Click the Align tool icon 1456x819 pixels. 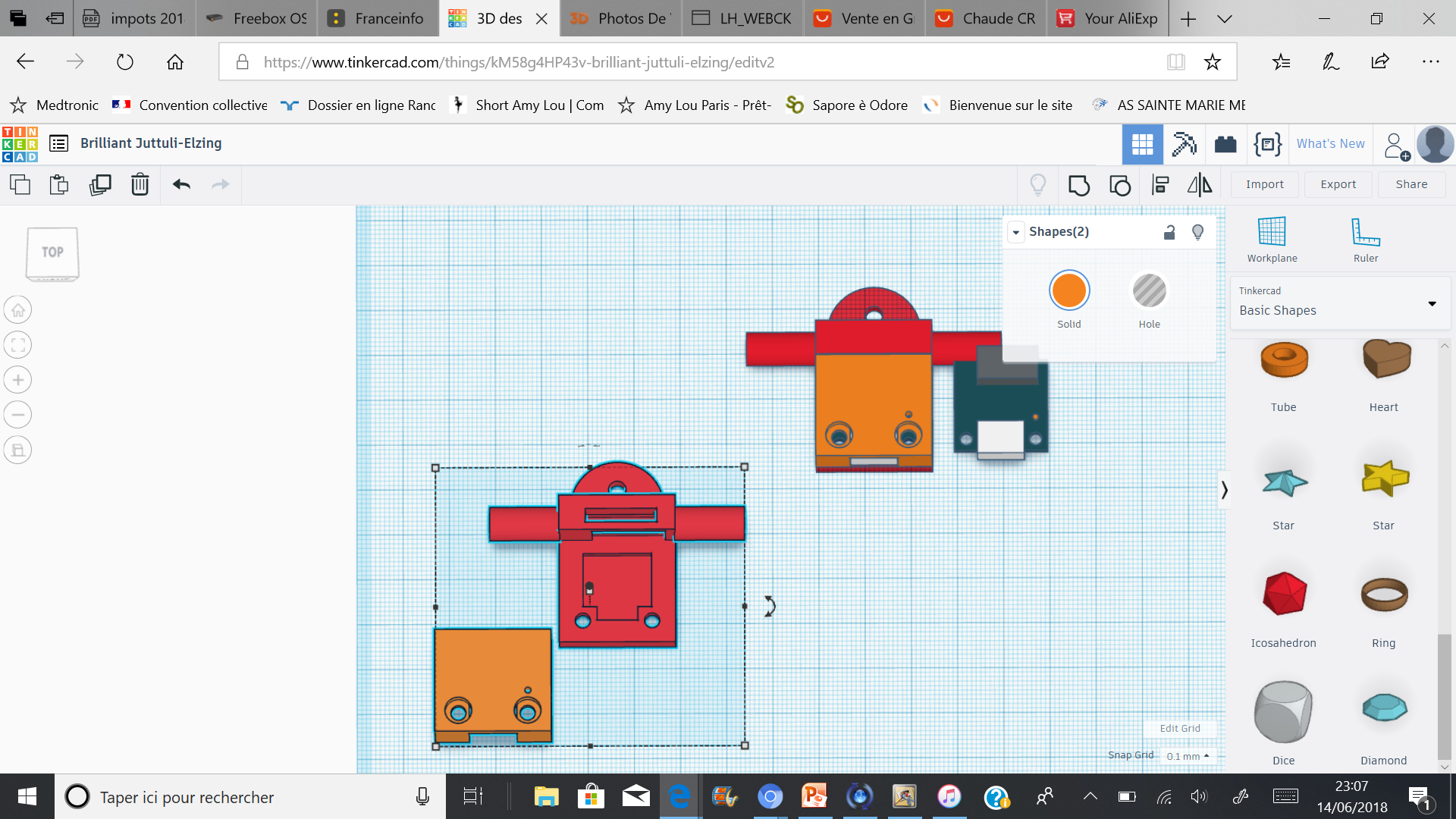1159,185
